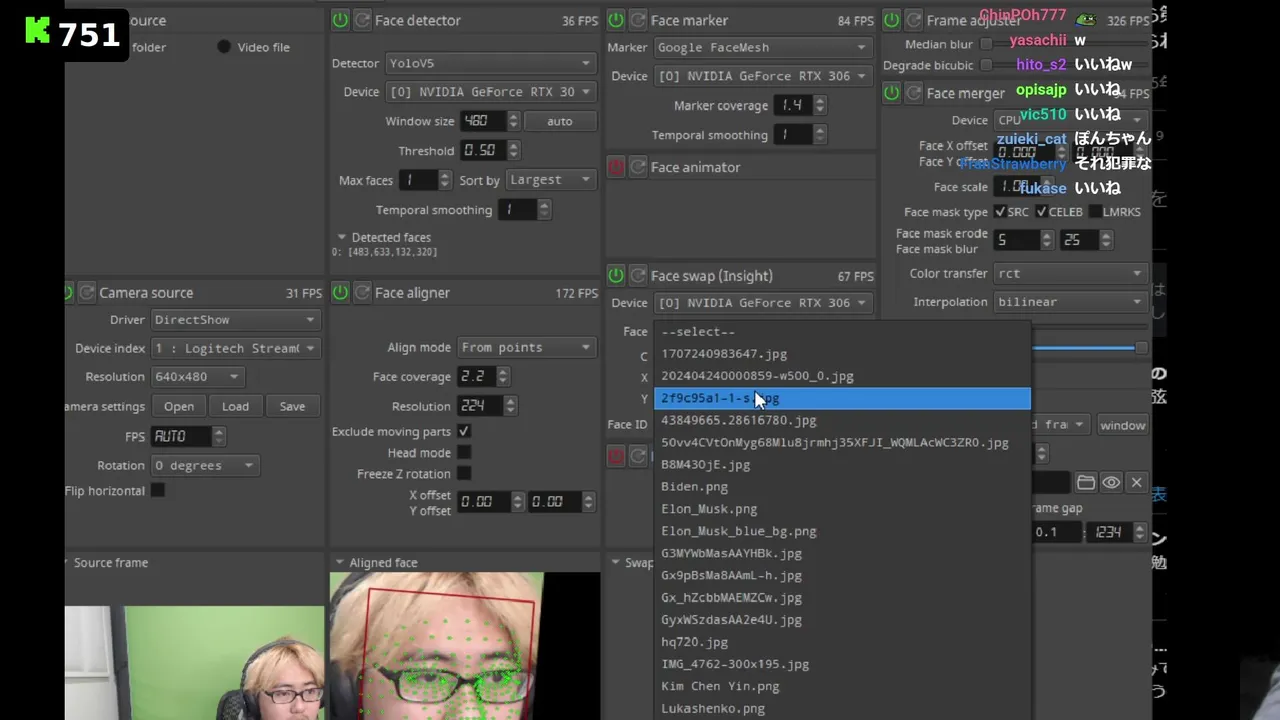Enable Head mode checkbox

[464, 452]
